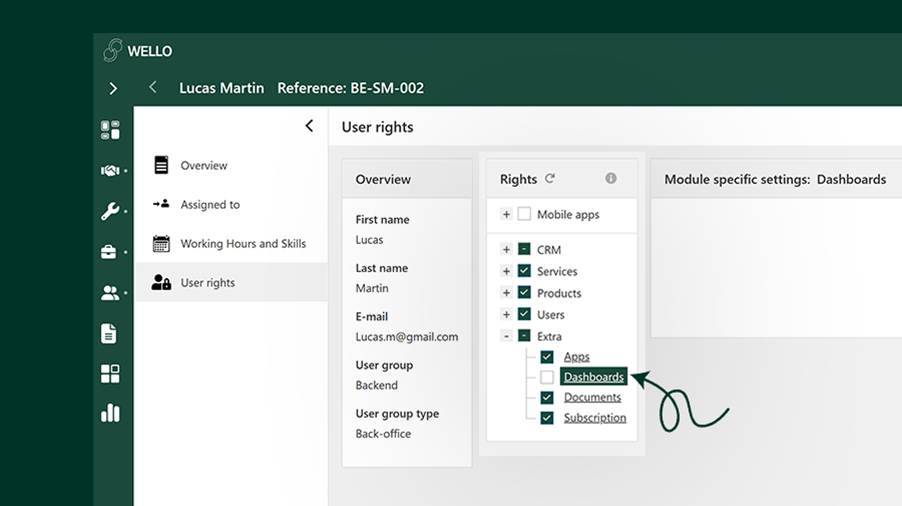Select the Extra label
The height and width of the screenshot is (506, 902).
coord(549,336)
